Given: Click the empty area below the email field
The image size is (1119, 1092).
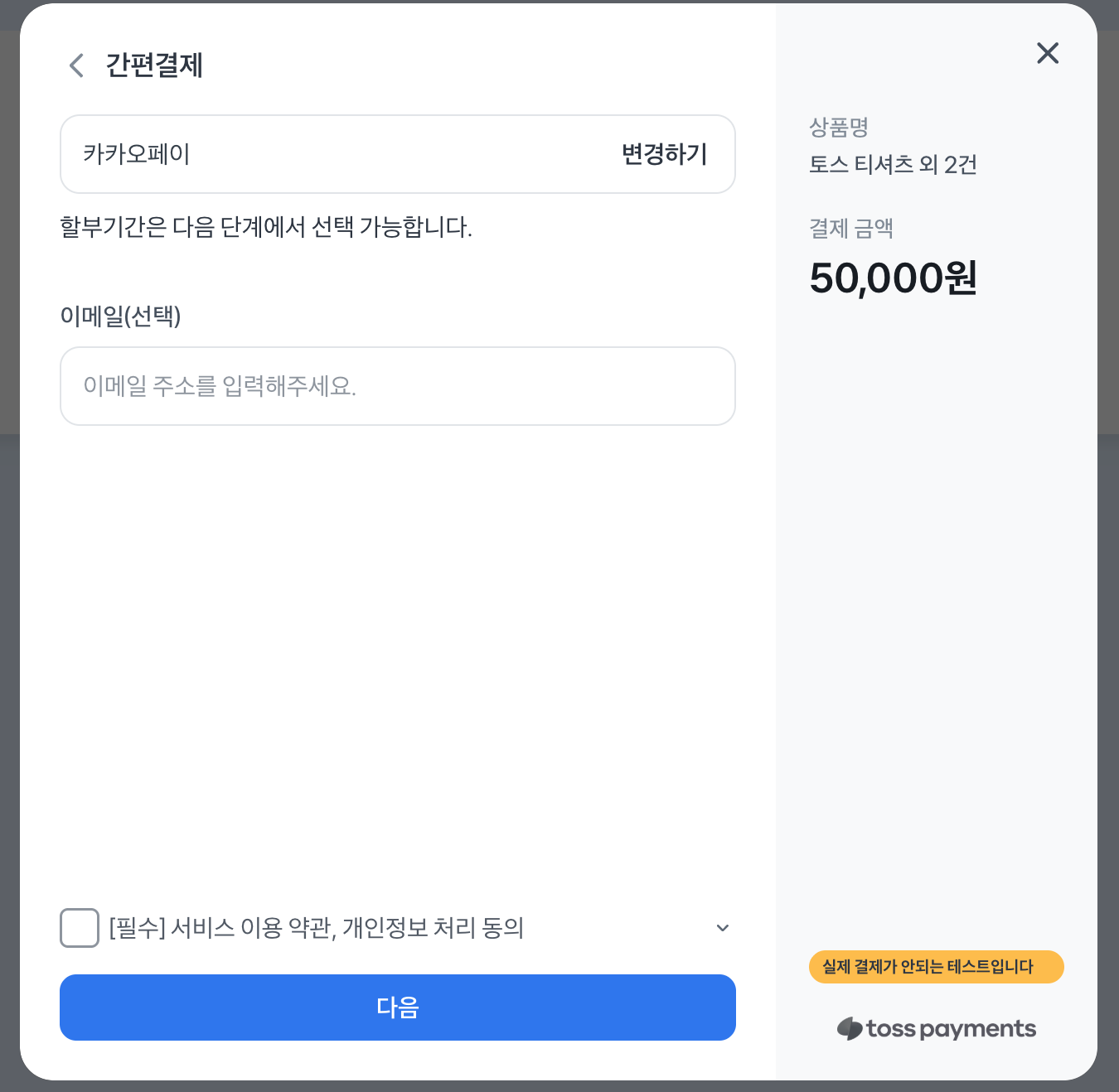Looking at the screenshot, I should [398, 646].
